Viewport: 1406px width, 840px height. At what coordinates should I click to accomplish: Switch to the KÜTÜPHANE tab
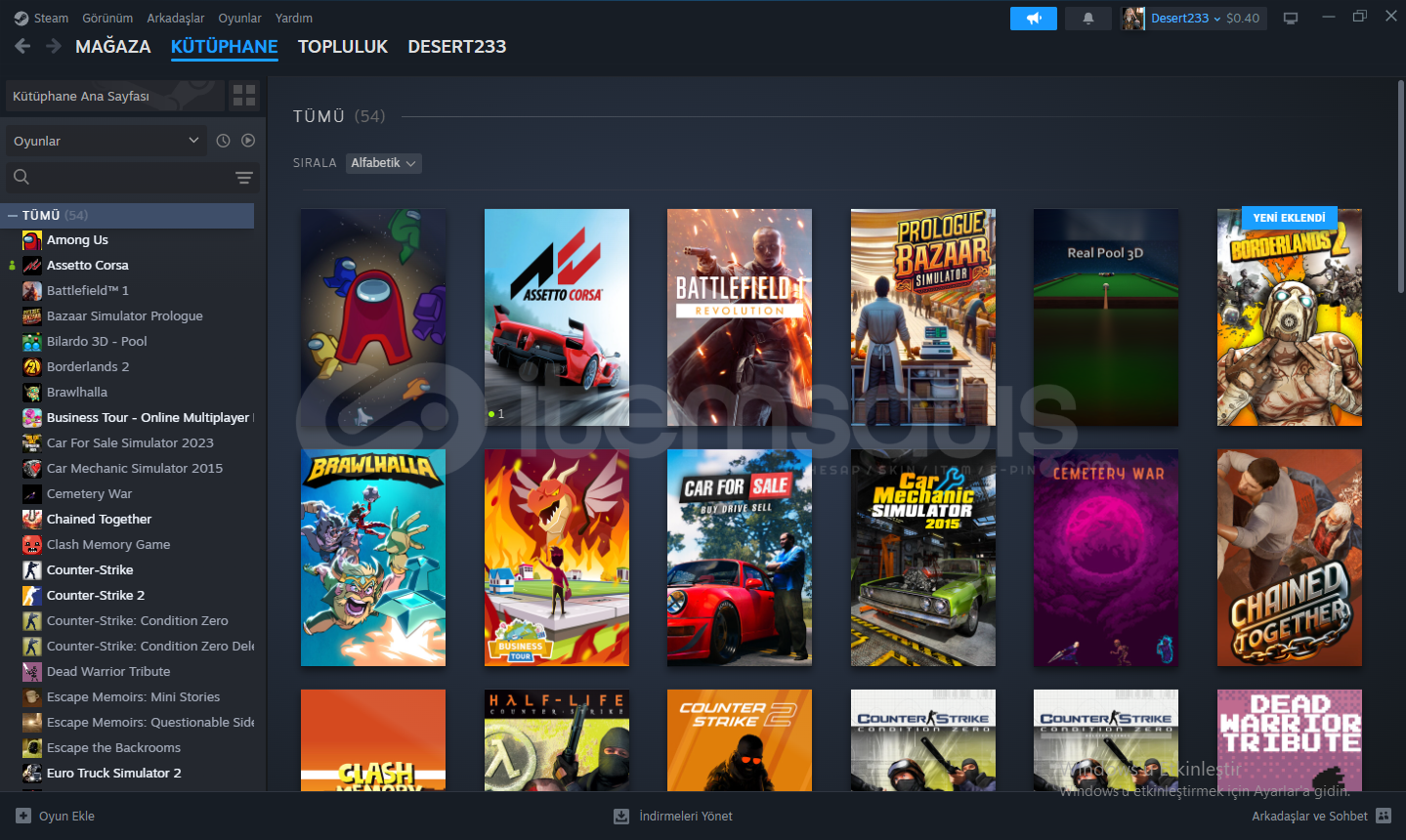tap(225, 46)
